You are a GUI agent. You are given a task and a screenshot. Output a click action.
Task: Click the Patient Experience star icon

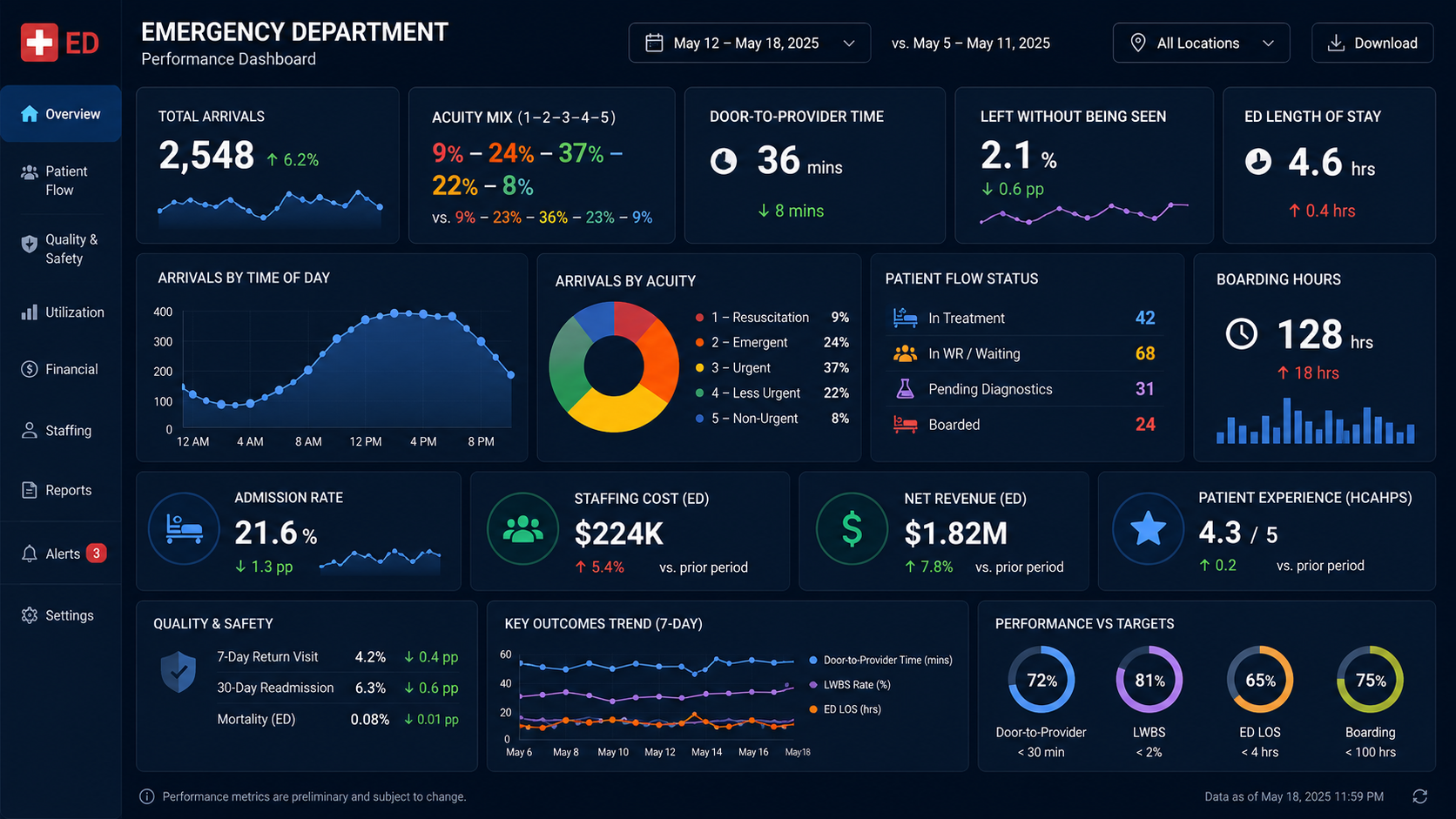pyautogui.click(x=1148, y=529)
